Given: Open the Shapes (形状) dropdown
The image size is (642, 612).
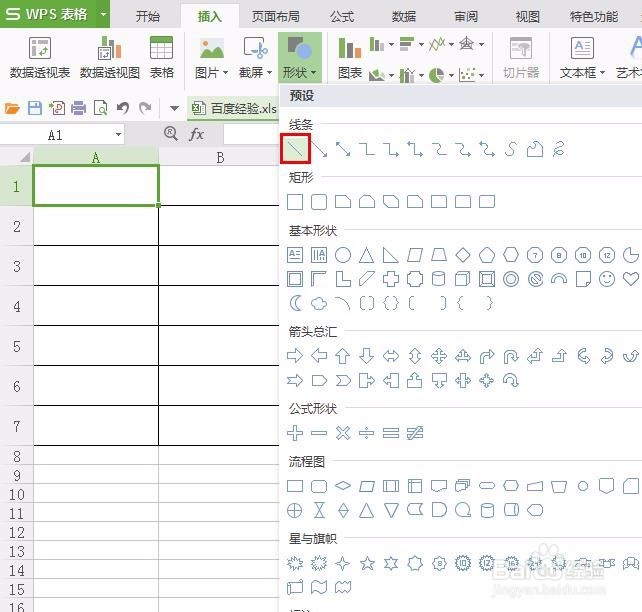Looking at the screenshot, I should (x=300, y=58).
